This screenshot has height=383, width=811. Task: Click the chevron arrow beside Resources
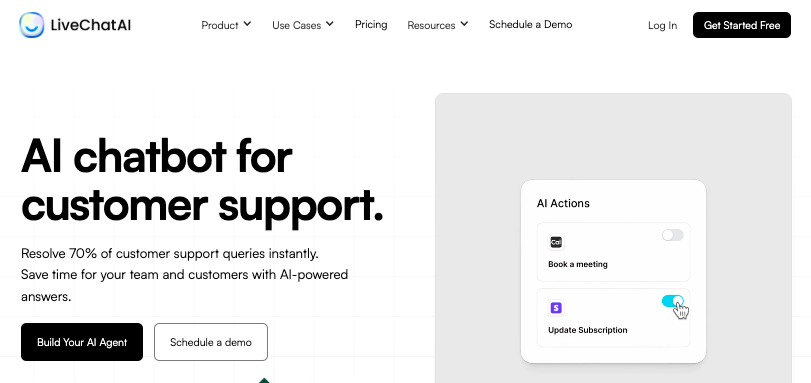click(x=464, y=24)
